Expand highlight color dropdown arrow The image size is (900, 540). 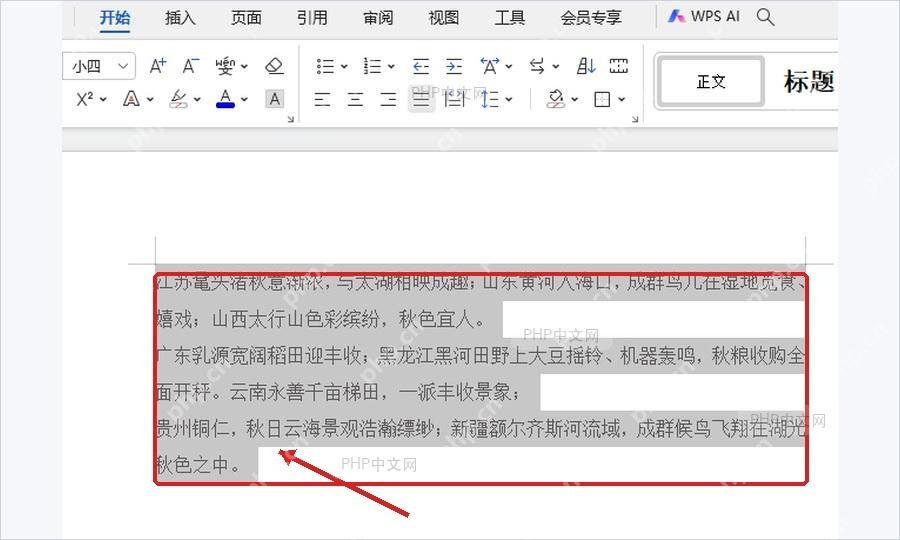click(x=197, y=100)
